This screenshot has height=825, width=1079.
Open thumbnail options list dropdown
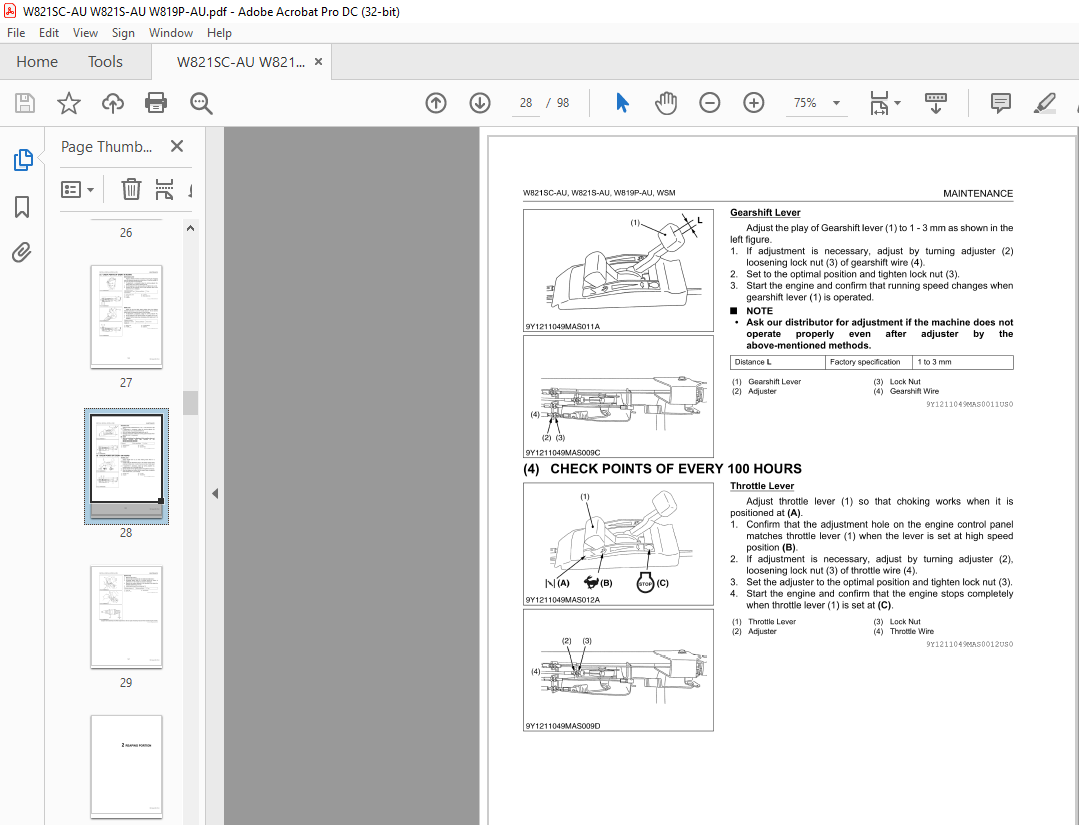[x=77, y=189]
